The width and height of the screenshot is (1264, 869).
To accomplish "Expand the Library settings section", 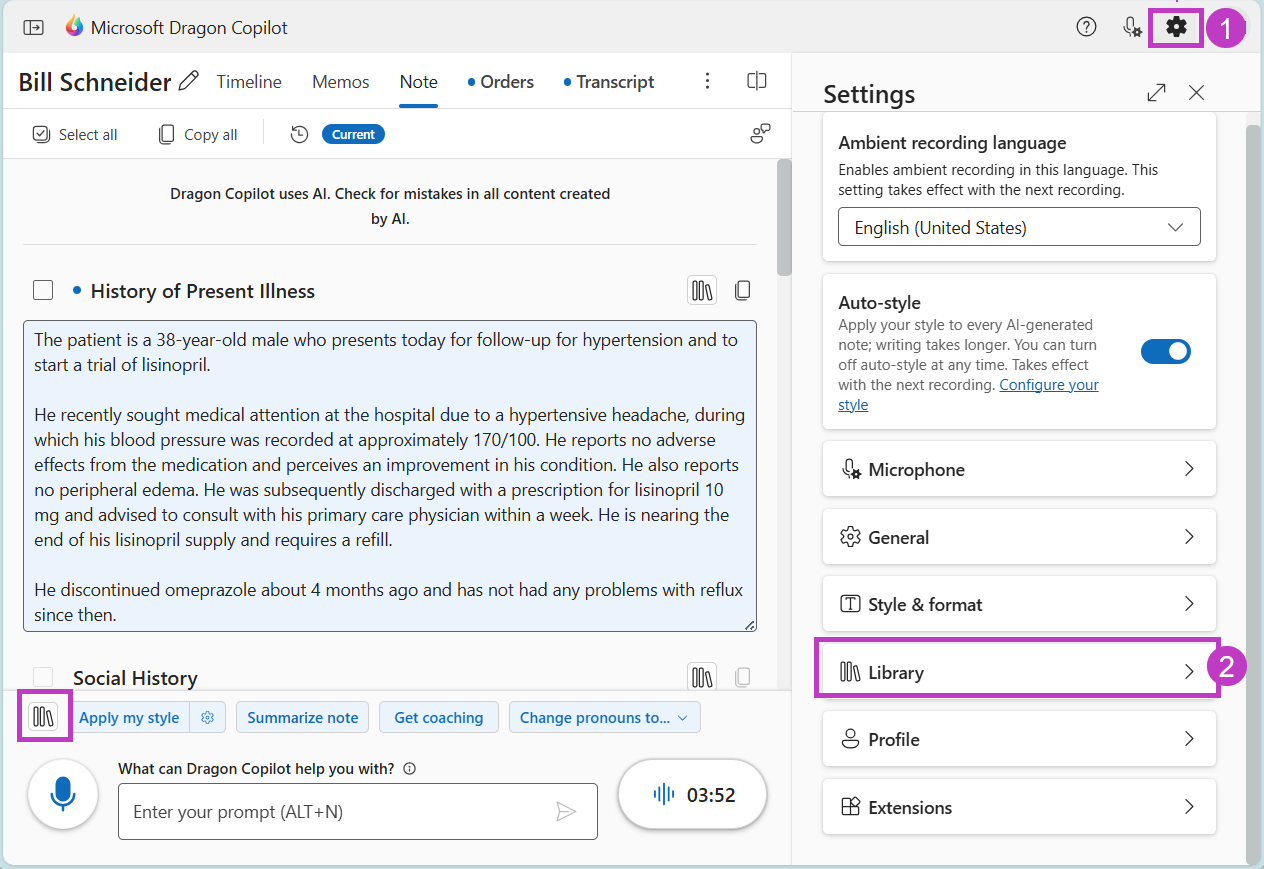I will point(1019,672).
